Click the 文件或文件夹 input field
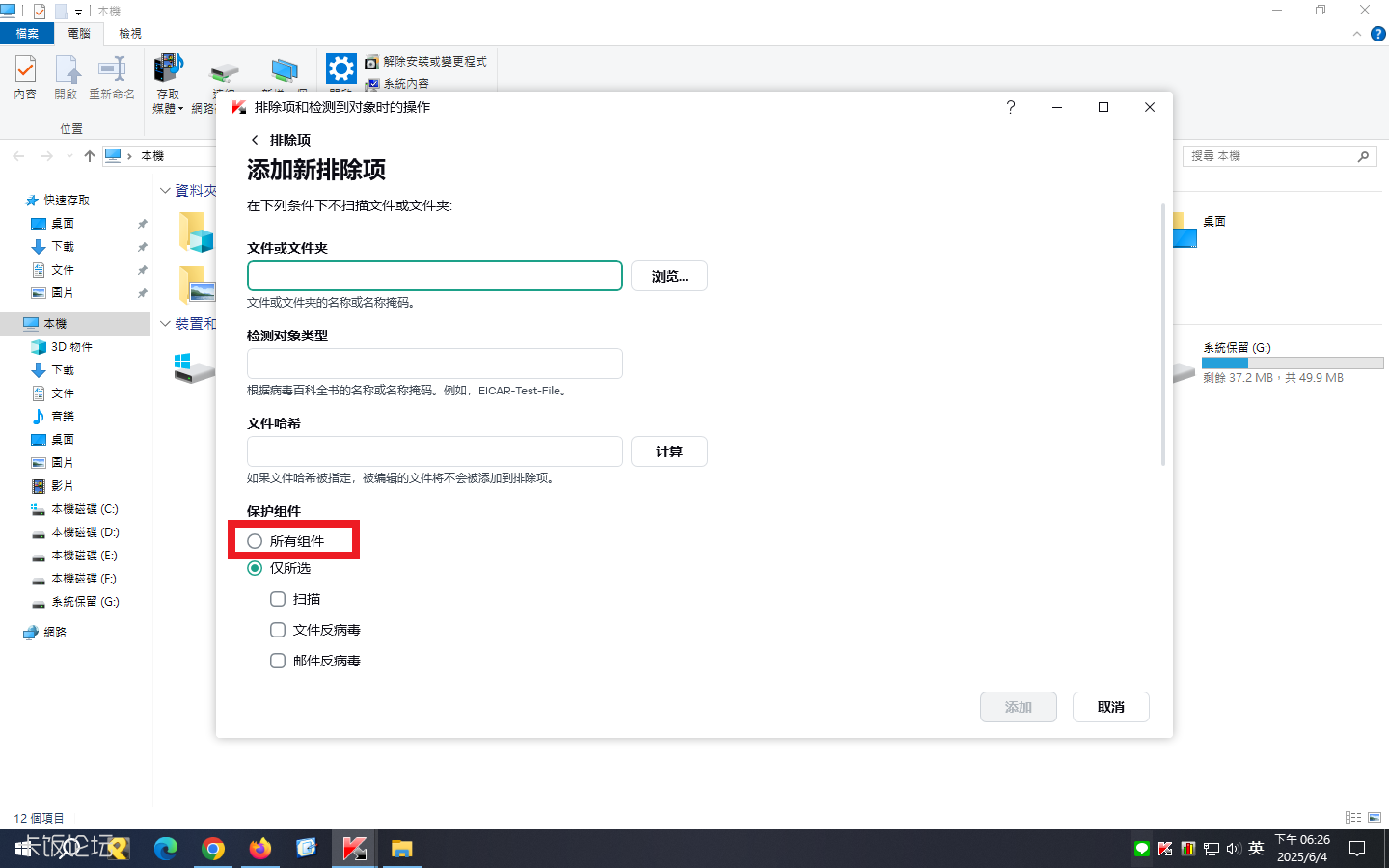Viewport: 1389px width, 868px height. click(435, 276)
